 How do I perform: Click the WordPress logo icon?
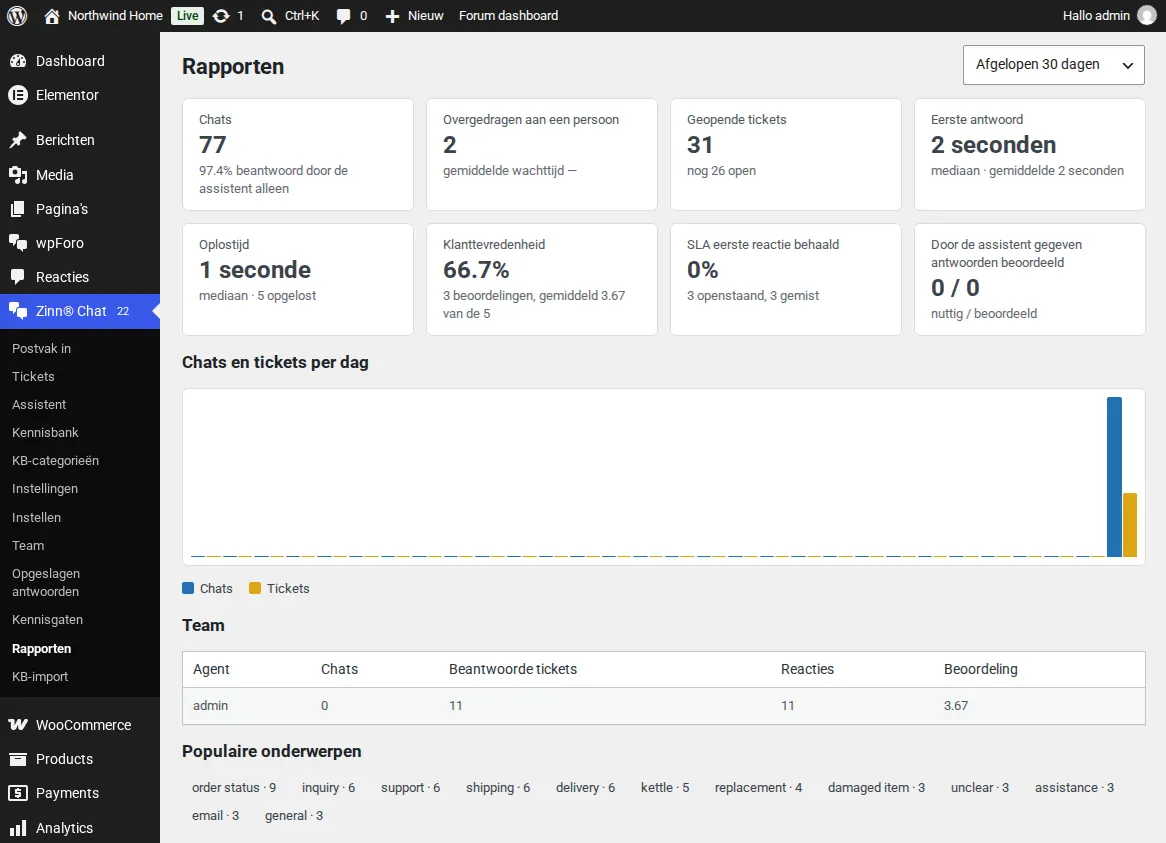tap(17, 16)
